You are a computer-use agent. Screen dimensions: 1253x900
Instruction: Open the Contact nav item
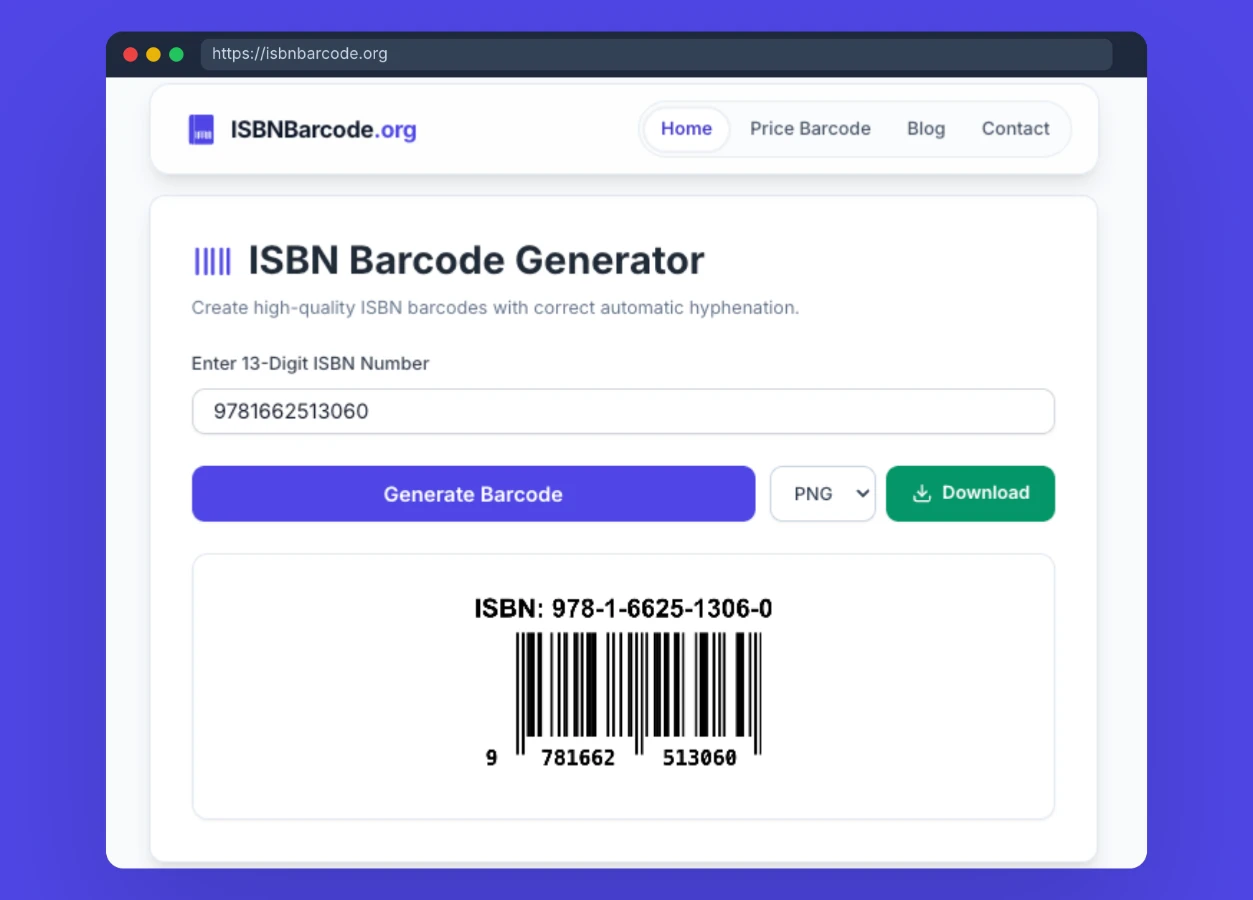[x=1015, y=129]
